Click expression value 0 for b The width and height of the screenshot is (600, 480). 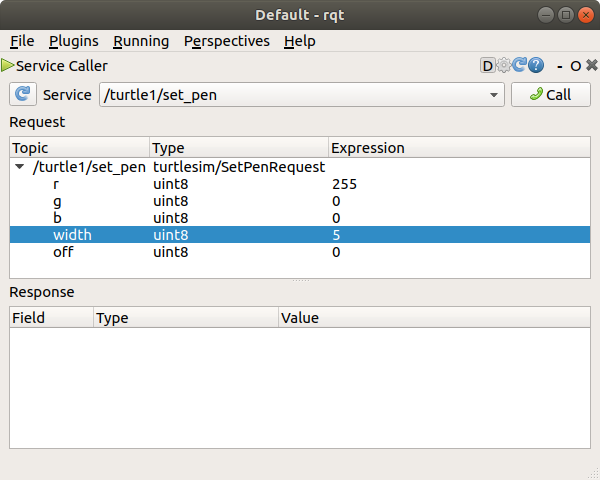[336, 218]
